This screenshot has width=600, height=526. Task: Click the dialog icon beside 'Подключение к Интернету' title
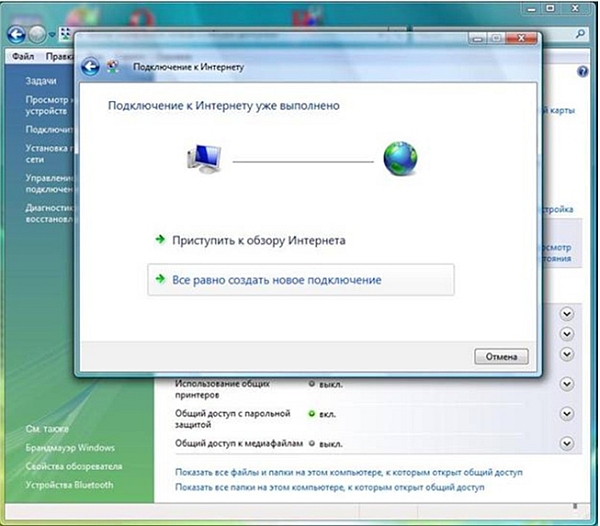coord(113,67)
